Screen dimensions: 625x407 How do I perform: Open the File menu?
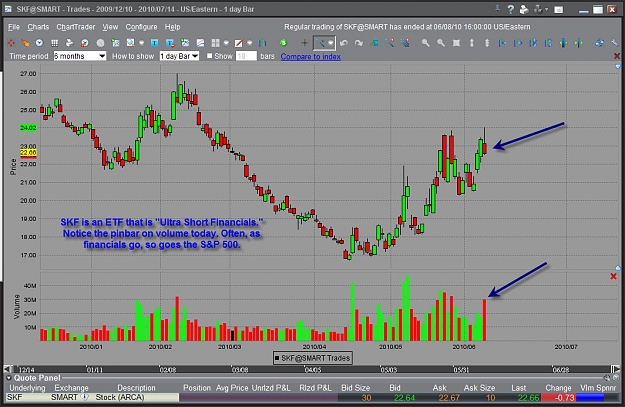pyautogui.click(x=14, y=27)
